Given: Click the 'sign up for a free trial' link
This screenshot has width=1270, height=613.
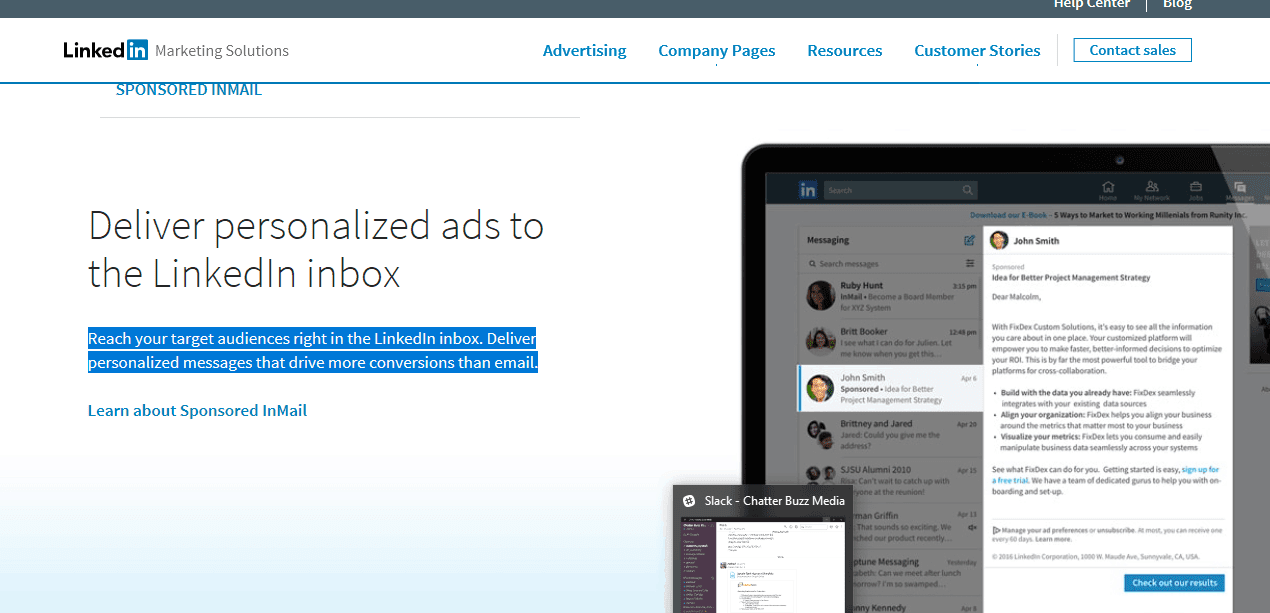Looking at the screenshot, I should coord(1105,474).
